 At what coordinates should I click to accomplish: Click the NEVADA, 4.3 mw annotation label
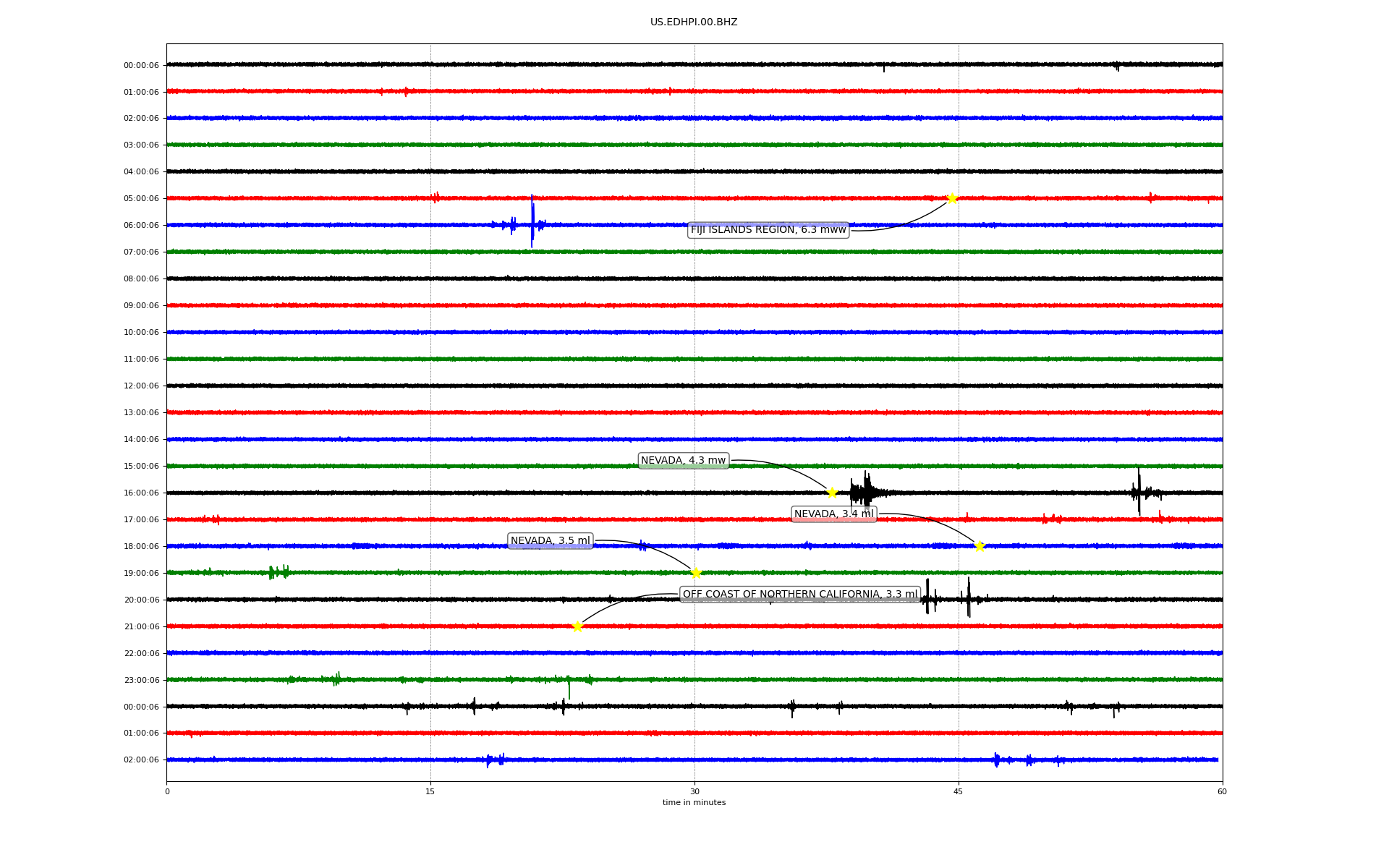tap(683, 461)
